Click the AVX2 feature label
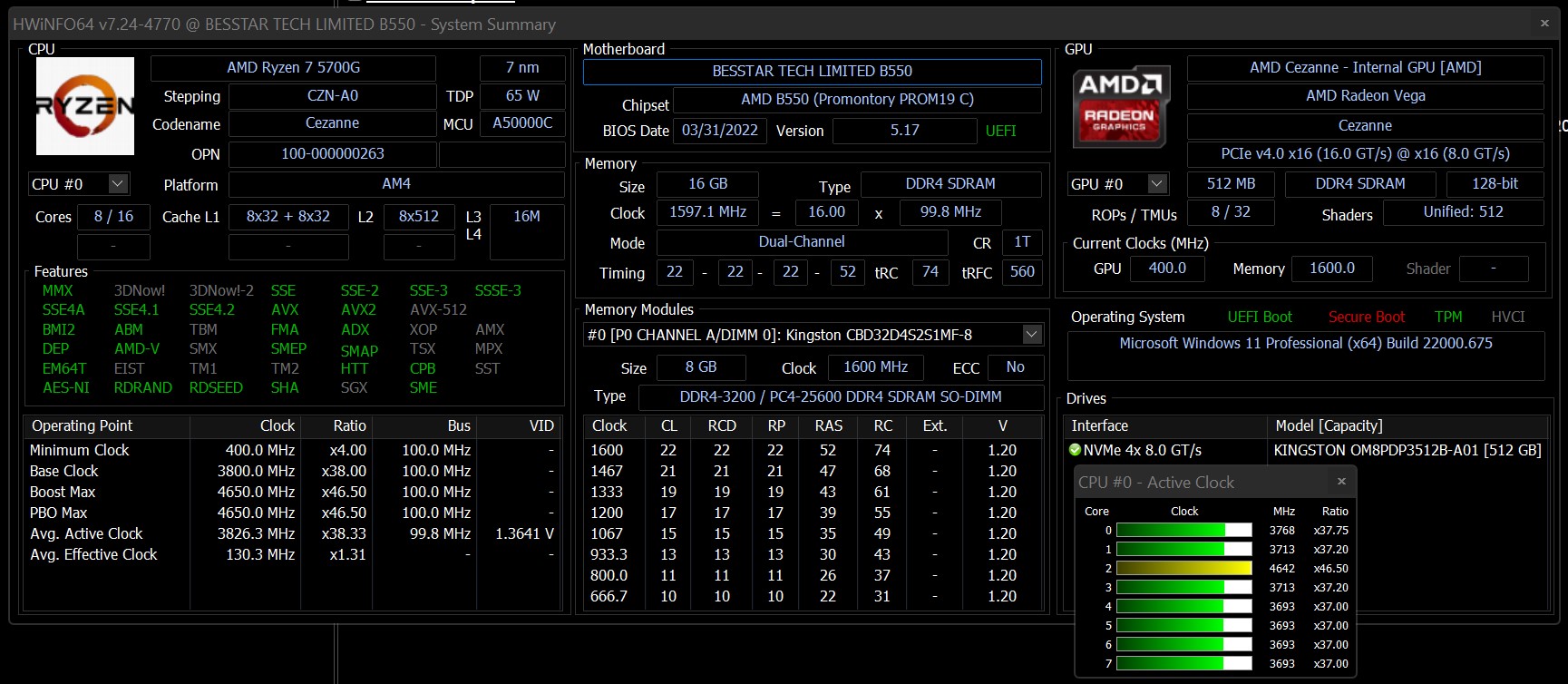Screen dimensions: 1568x684 coord(358,310)
